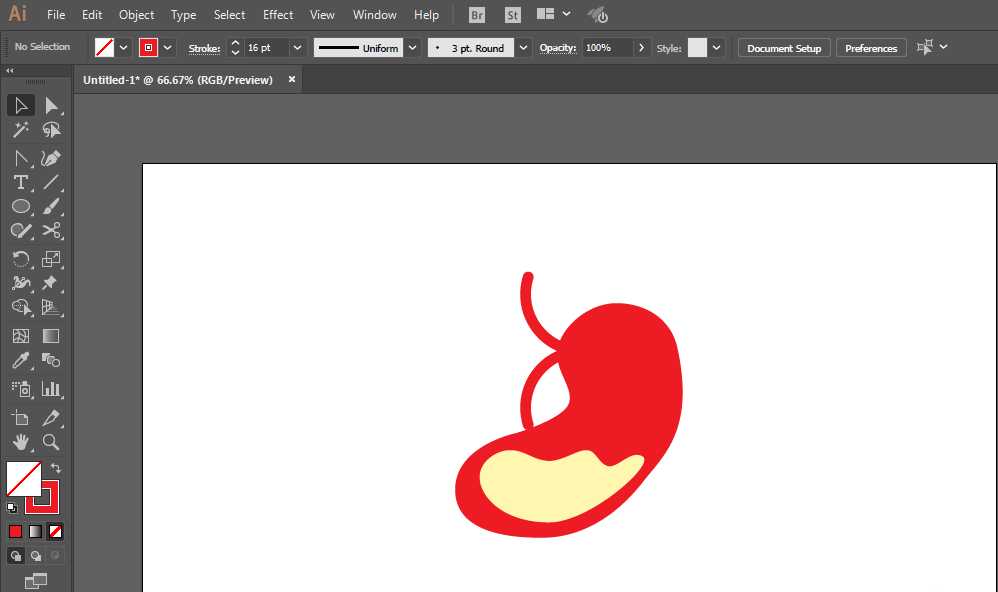998x592 pixels.
Task: Swap fill and stroke colors
Action: point(56,467)
